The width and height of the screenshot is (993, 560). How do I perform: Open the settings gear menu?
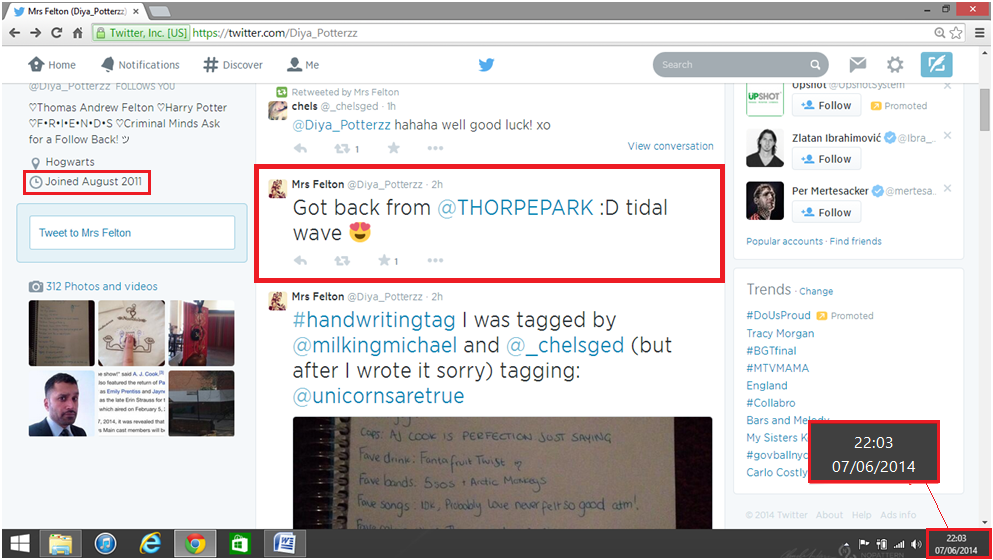coord(895,64)
